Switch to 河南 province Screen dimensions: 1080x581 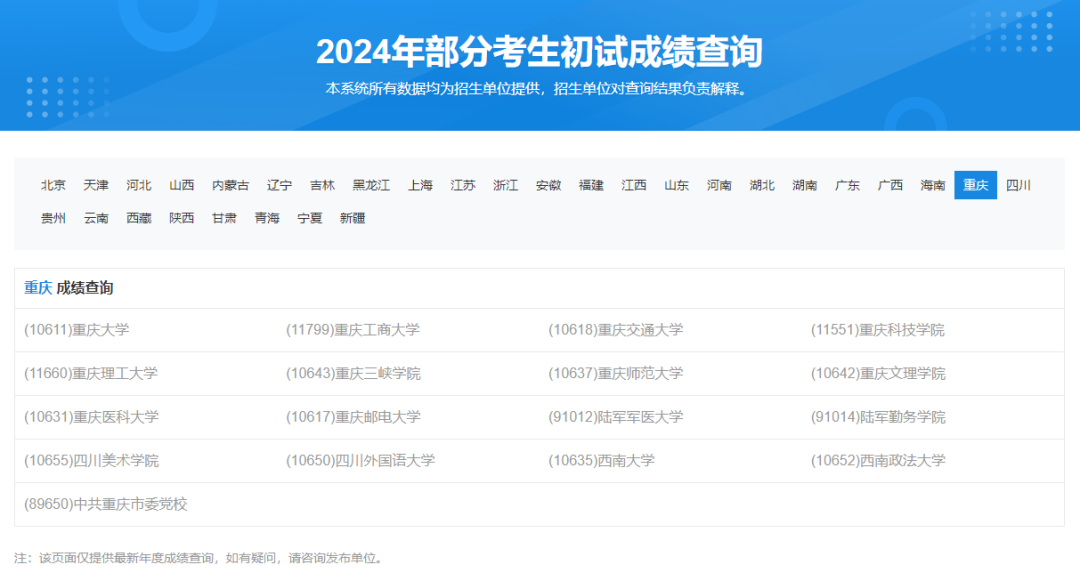(719, 185)
